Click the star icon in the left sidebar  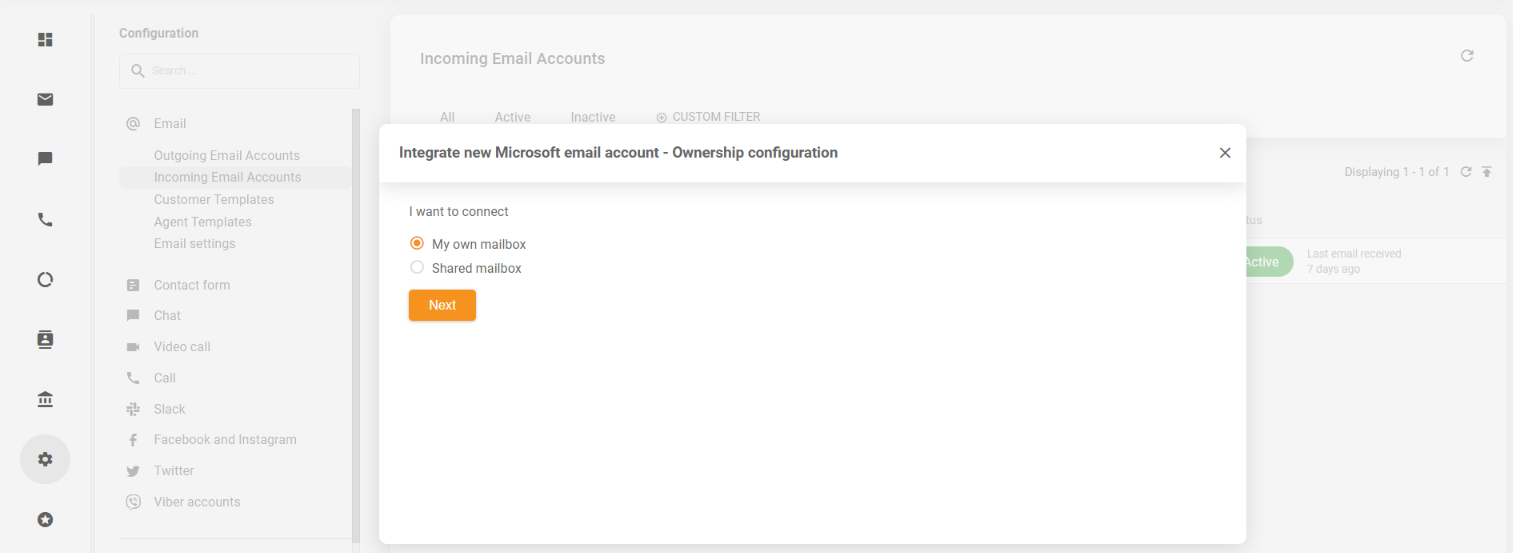coord(45,520)
